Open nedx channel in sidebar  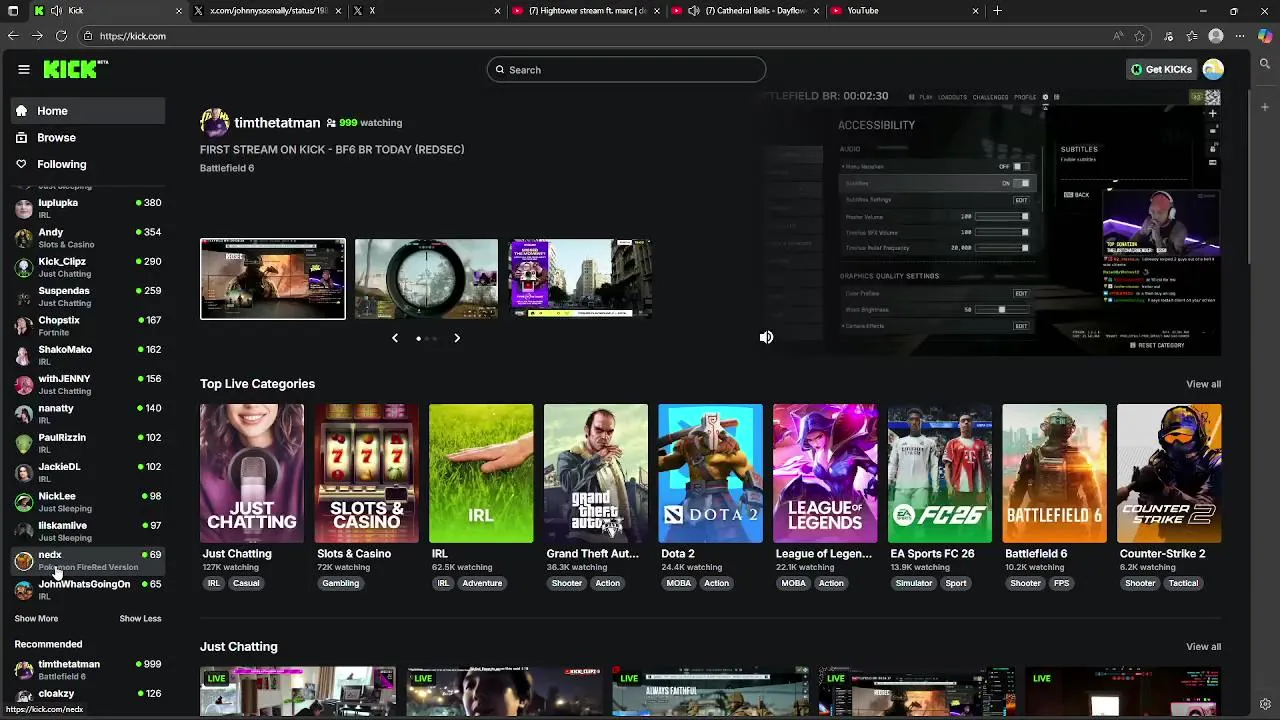tap(88, 560)
